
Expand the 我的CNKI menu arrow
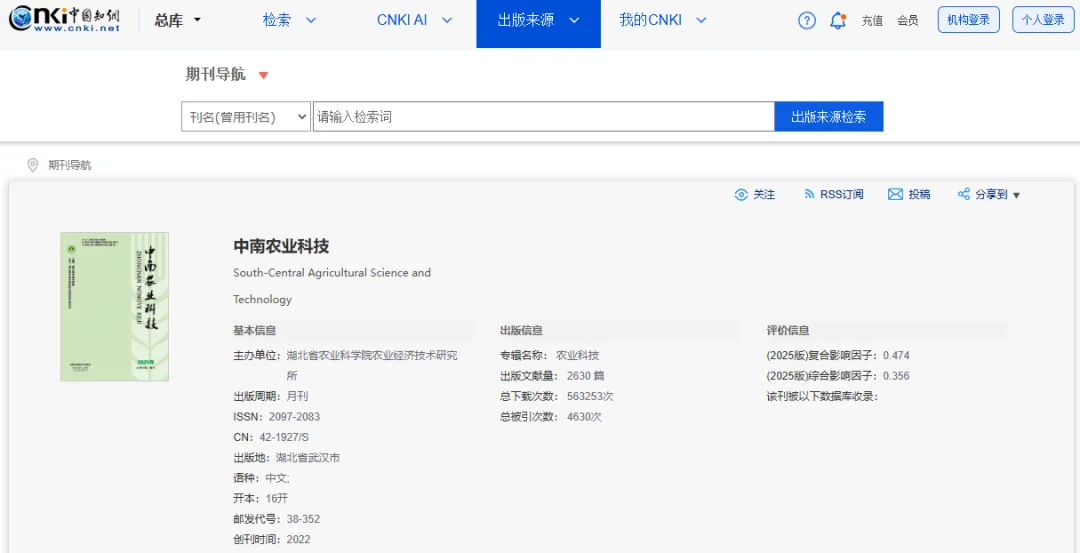pos(701,21)
